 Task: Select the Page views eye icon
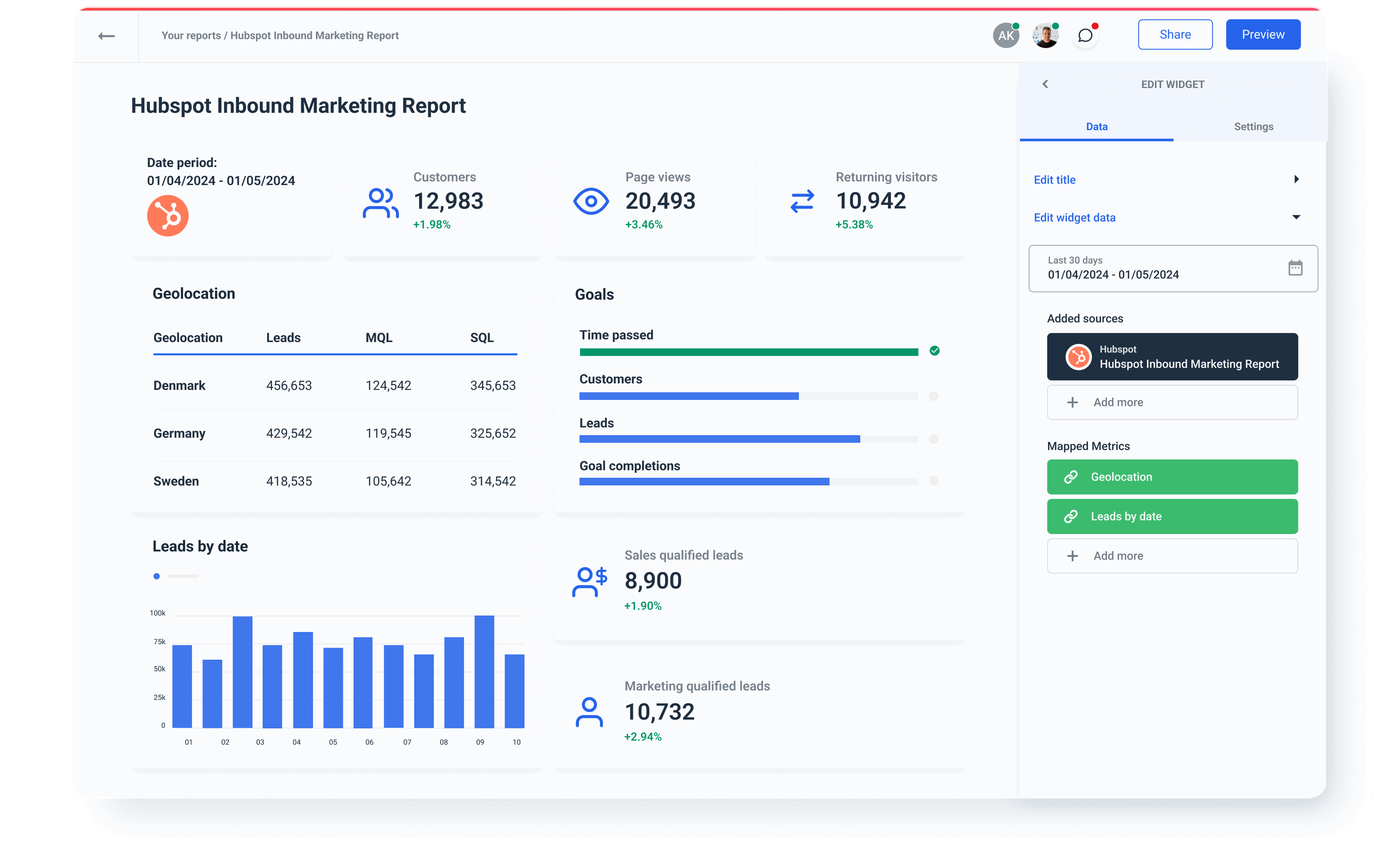point(591,201)
